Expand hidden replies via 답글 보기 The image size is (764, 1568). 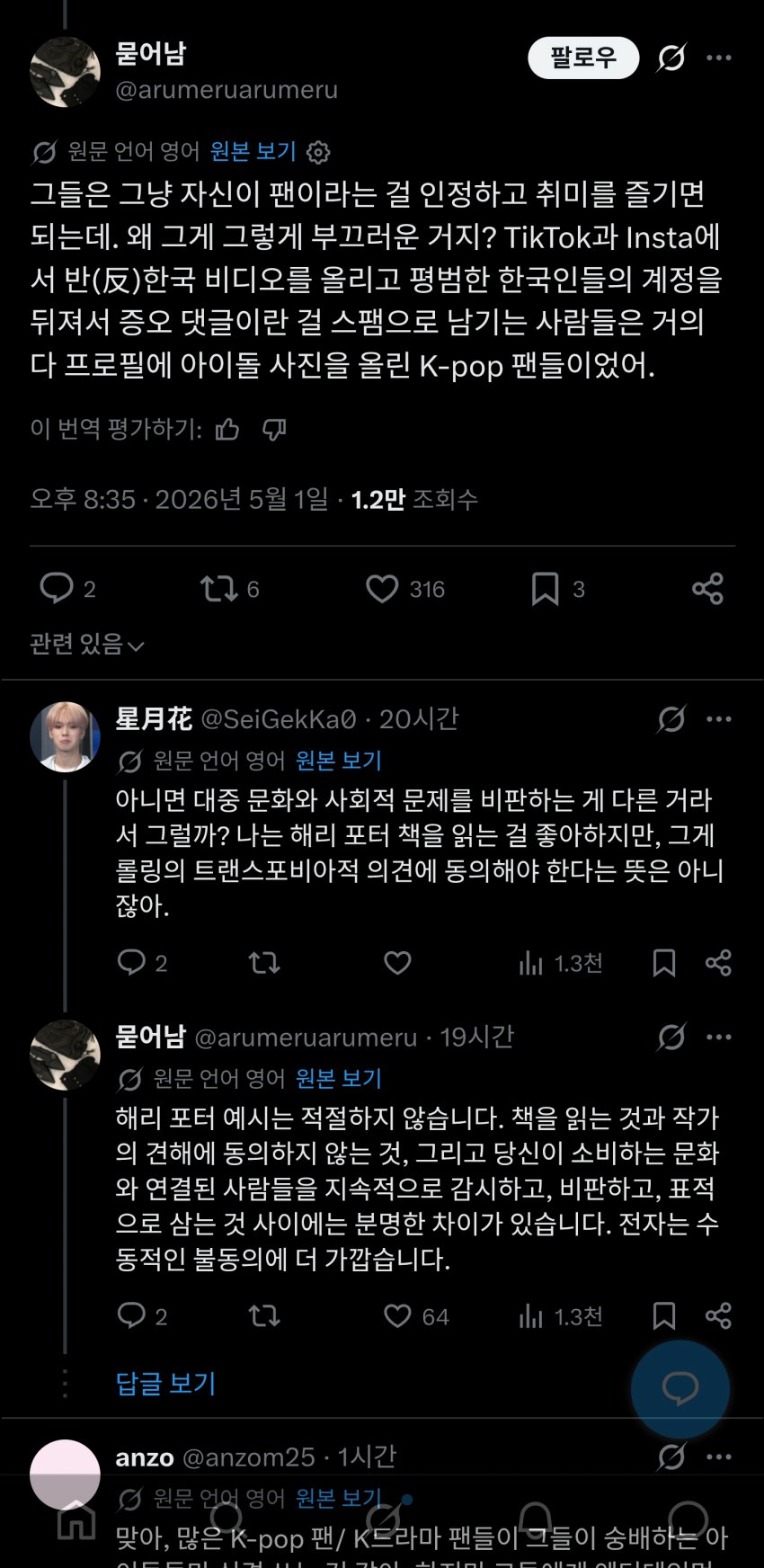click(x=166, y=1383)
